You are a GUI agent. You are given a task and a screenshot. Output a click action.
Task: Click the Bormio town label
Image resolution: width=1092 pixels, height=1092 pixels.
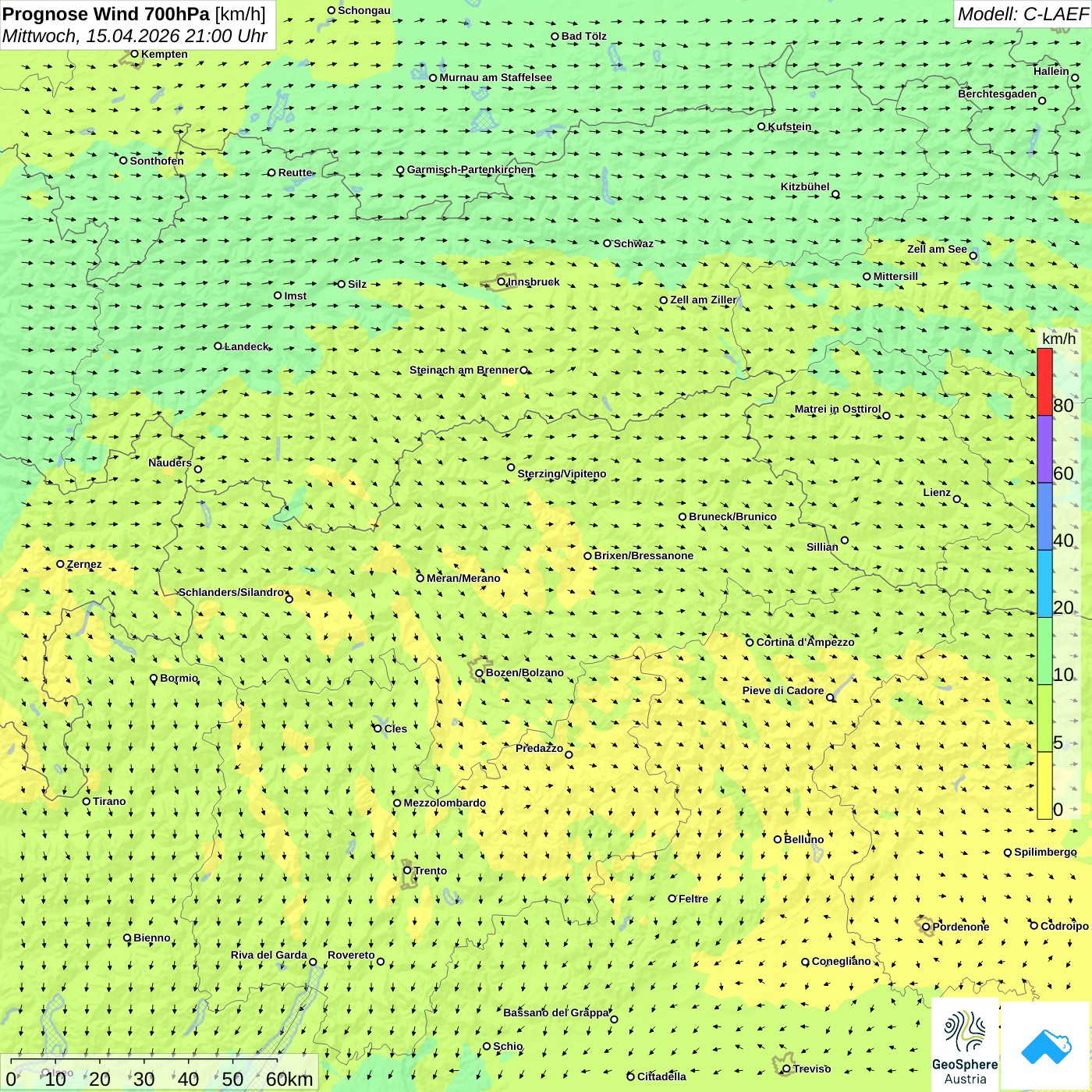179,678
